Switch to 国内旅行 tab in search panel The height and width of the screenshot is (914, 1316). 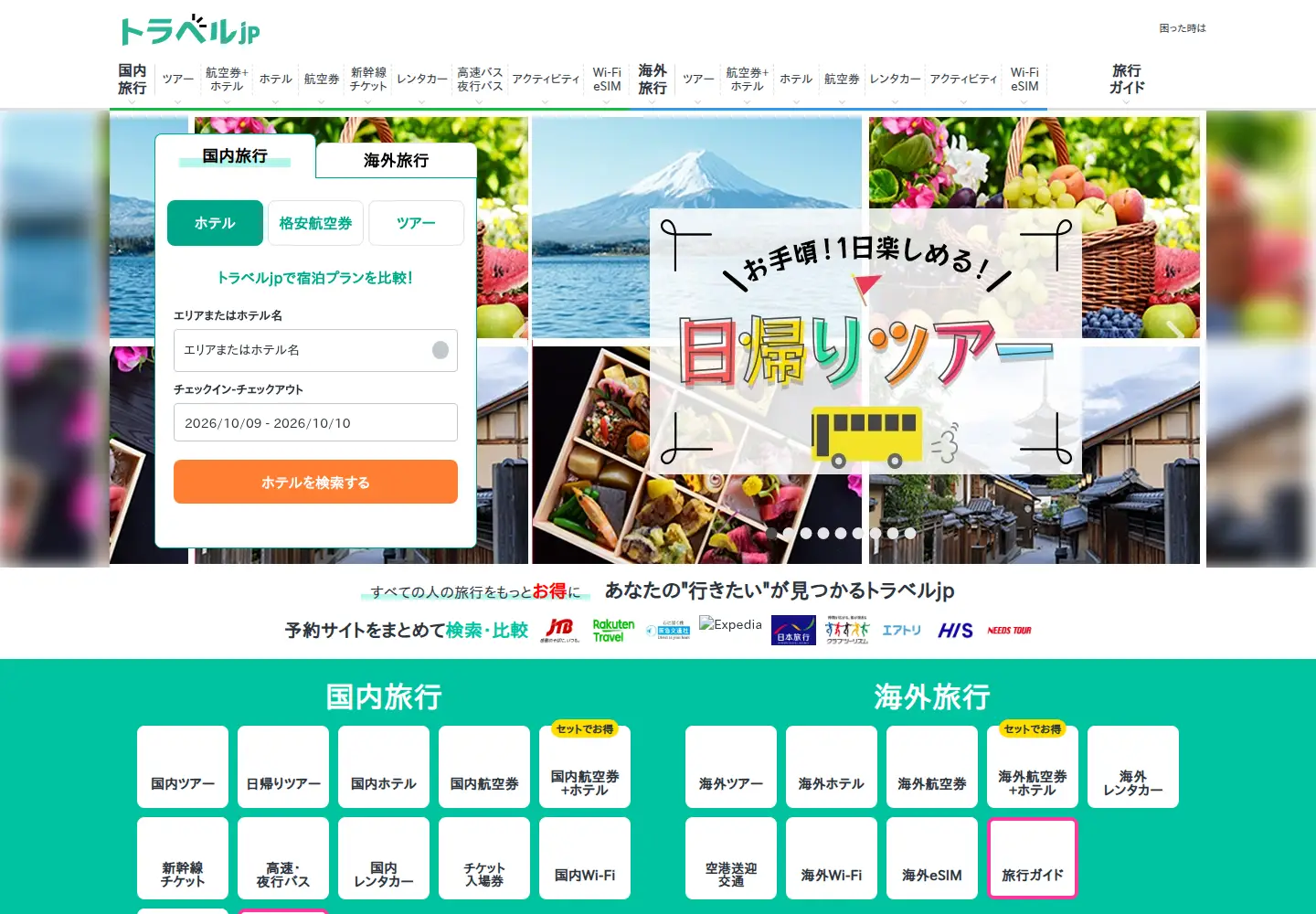tap(235, 156)
